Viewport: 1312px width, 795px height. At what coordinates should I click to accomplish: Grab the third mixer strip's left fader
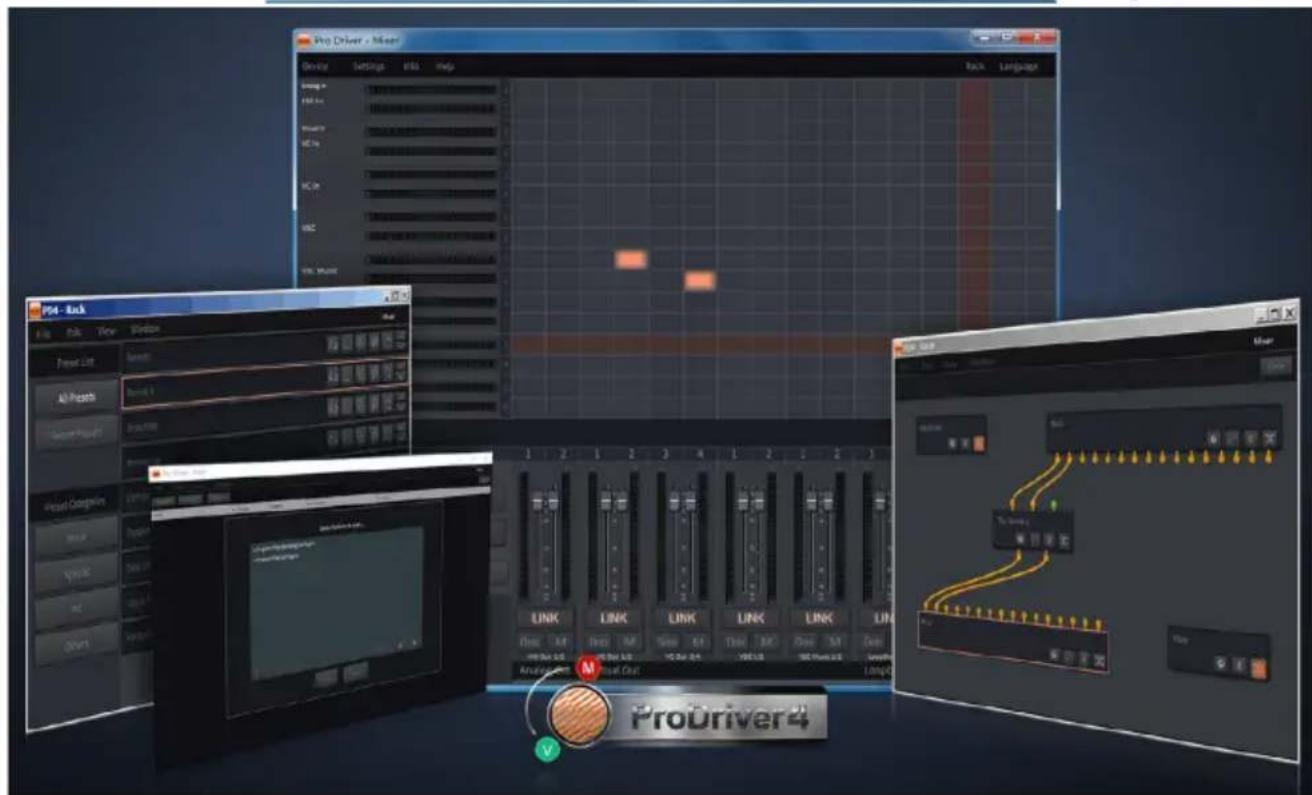[x=673, y=501]
